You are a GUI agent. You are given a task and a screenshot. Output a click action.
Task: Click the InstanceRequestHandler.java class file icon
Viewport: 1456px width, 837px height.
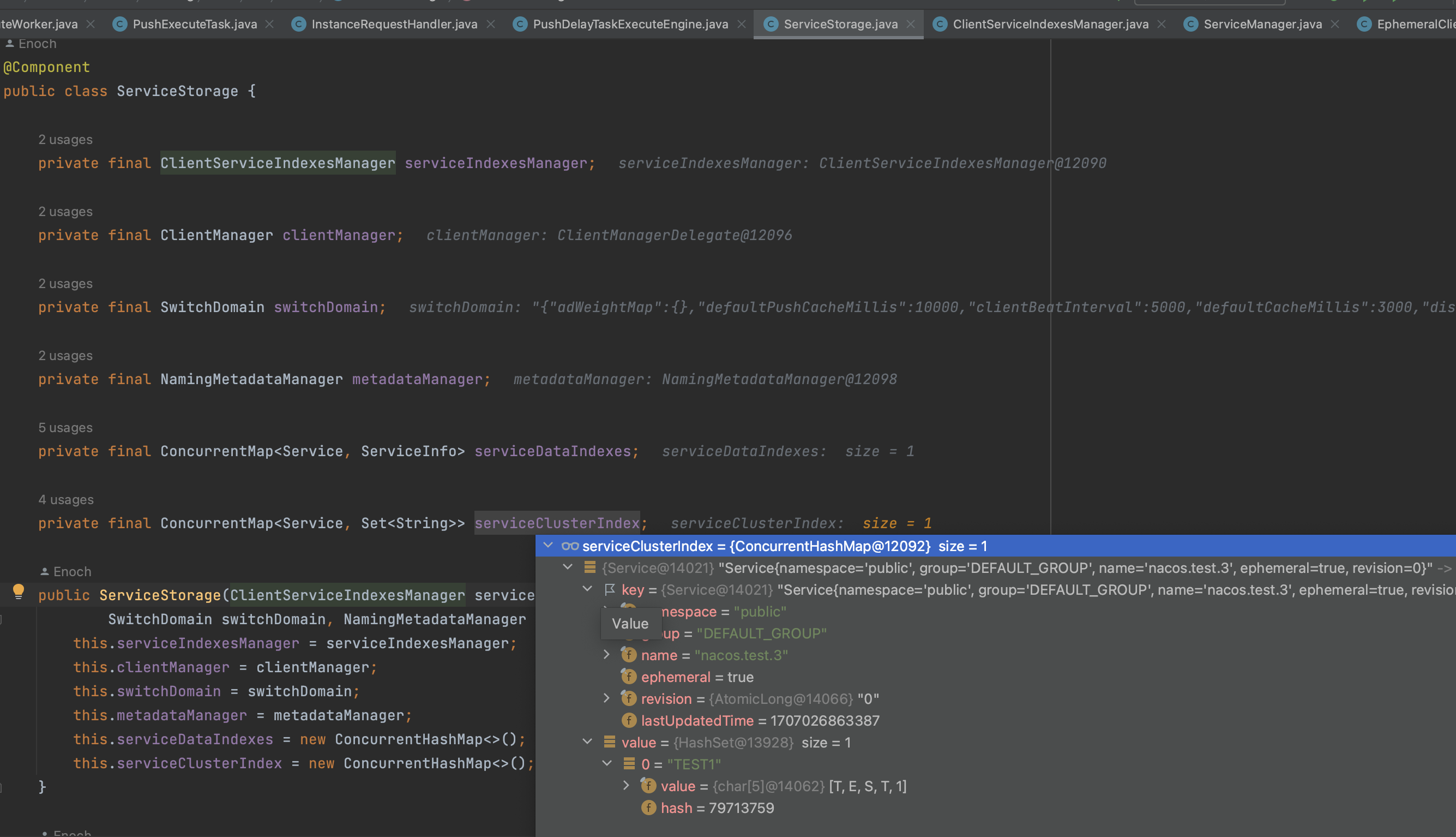pos(299,24)
